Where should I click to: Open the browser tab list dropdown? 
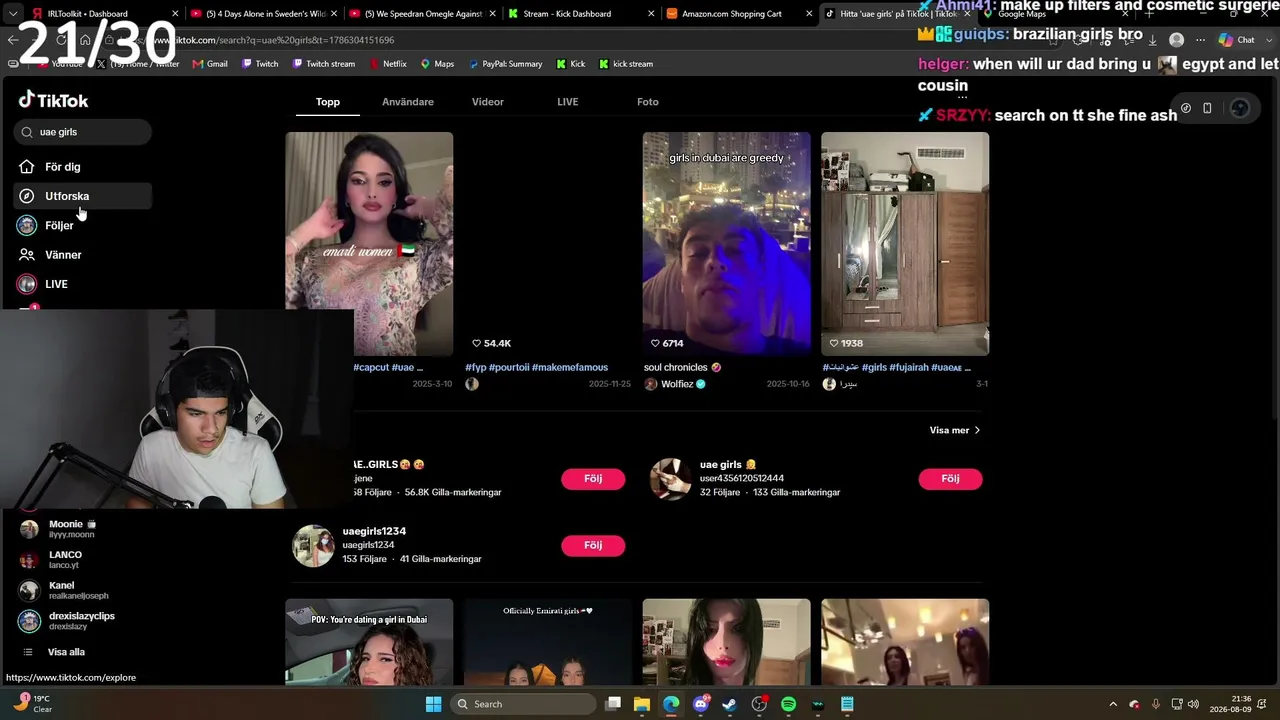(x=13, y=13)
